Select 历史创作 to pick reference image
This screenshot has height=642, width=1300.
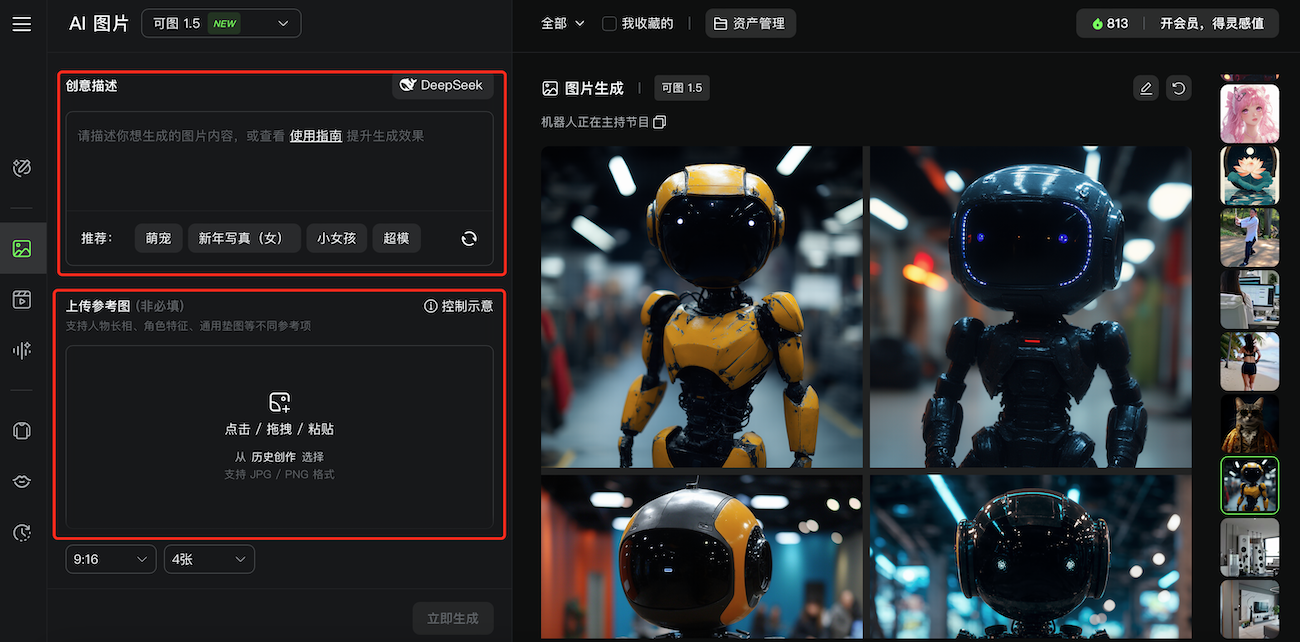[x=273, y=456]
